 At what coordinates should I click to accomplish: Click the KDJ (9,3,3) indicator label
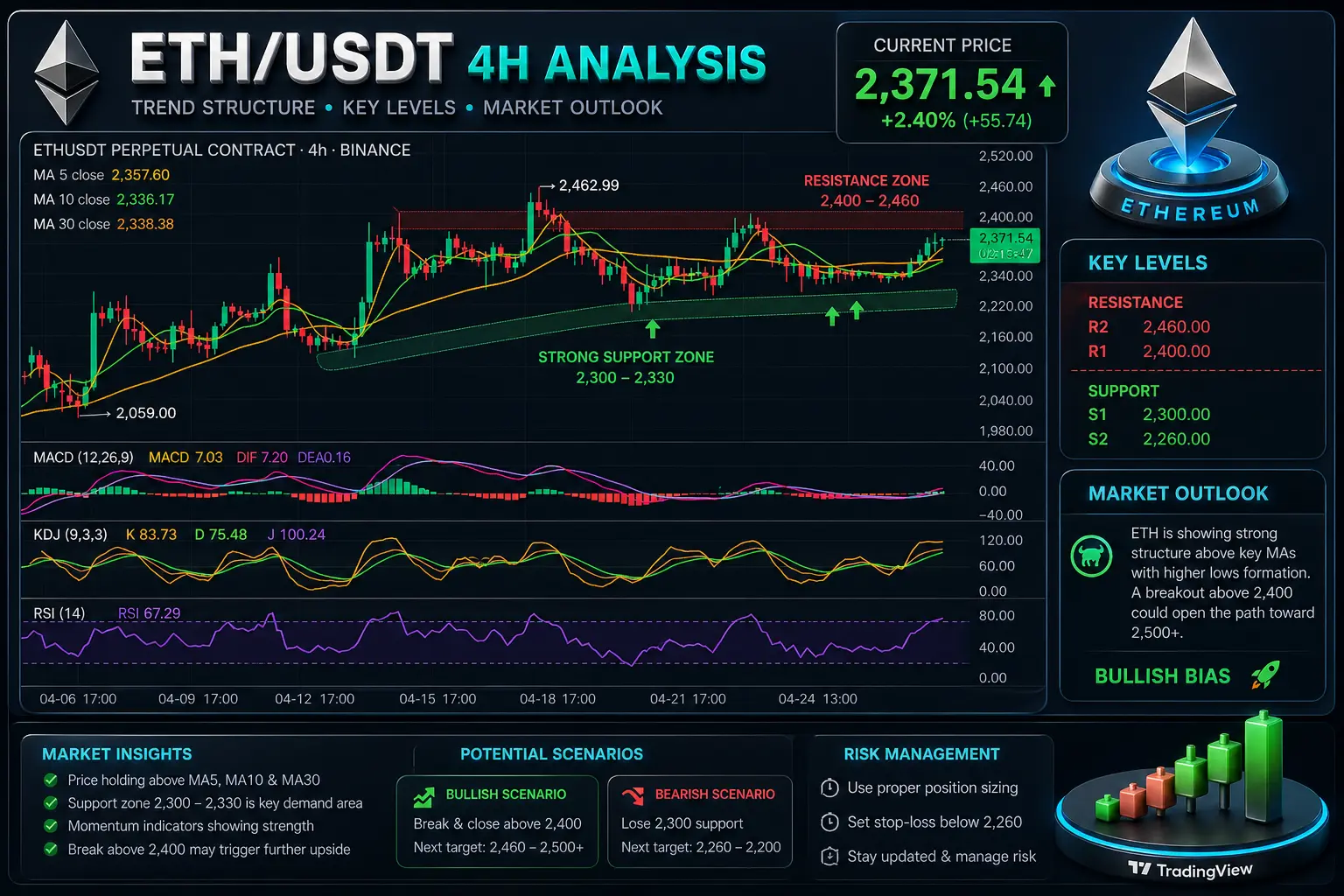70,535
